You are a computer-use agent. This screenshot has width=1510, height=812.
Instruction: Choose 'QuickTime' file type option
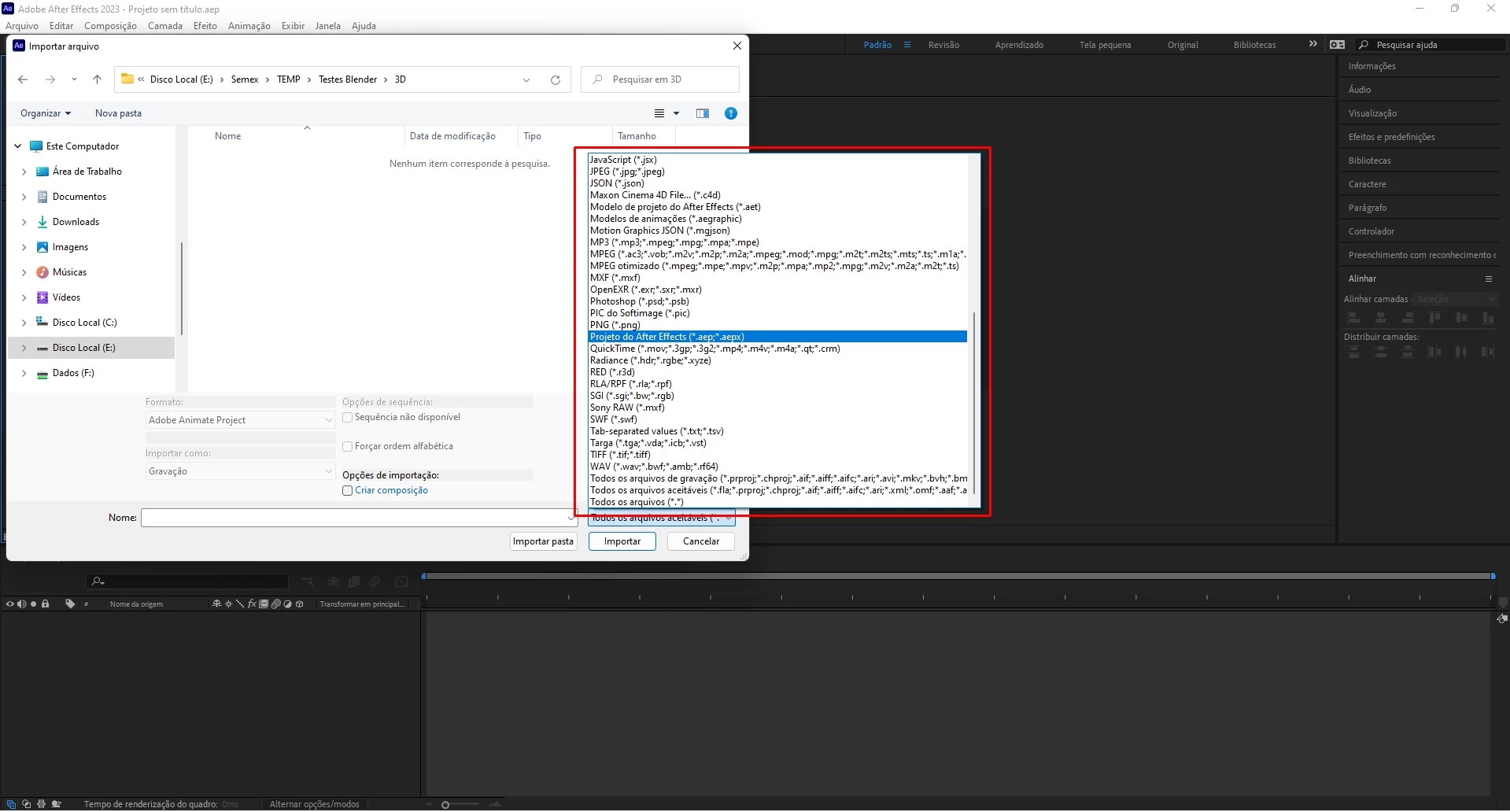778,349
